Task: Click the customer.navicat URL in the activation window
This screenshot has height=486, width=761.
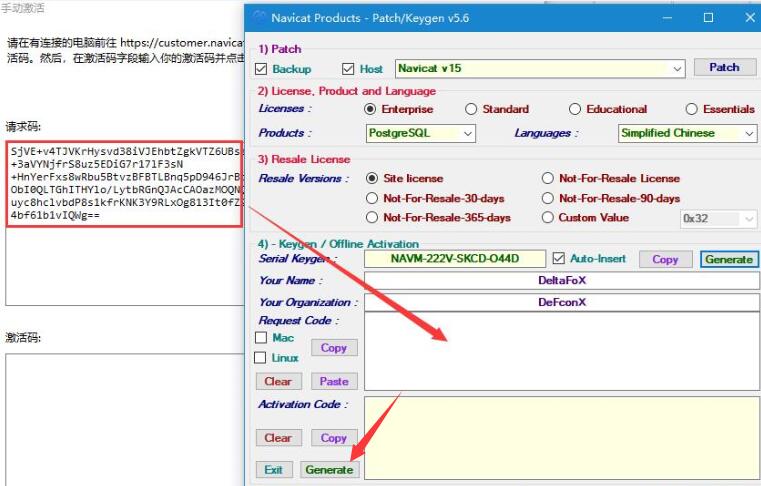Action: tap(182, 43)
